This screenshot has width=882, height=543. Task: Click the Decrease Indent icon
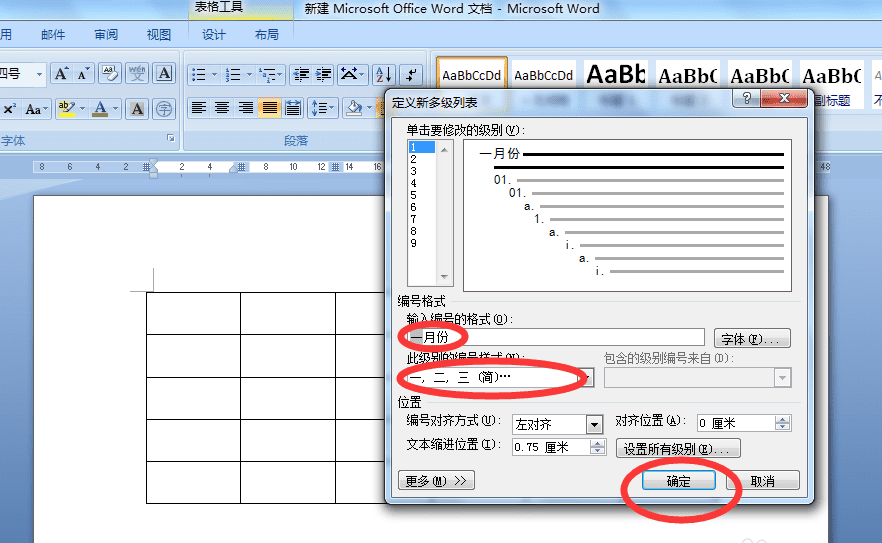click(302, 74)
